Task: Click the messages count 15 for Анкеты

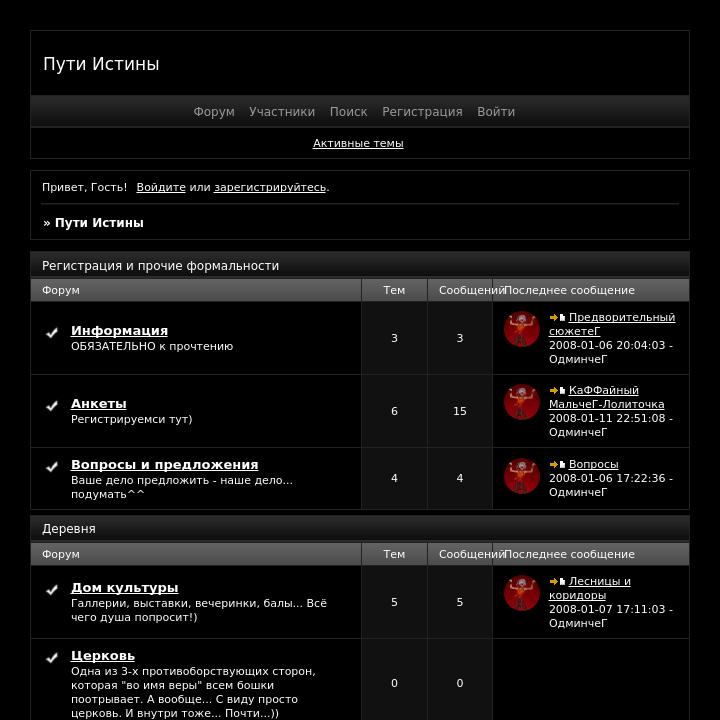Action: click(460, 411)
